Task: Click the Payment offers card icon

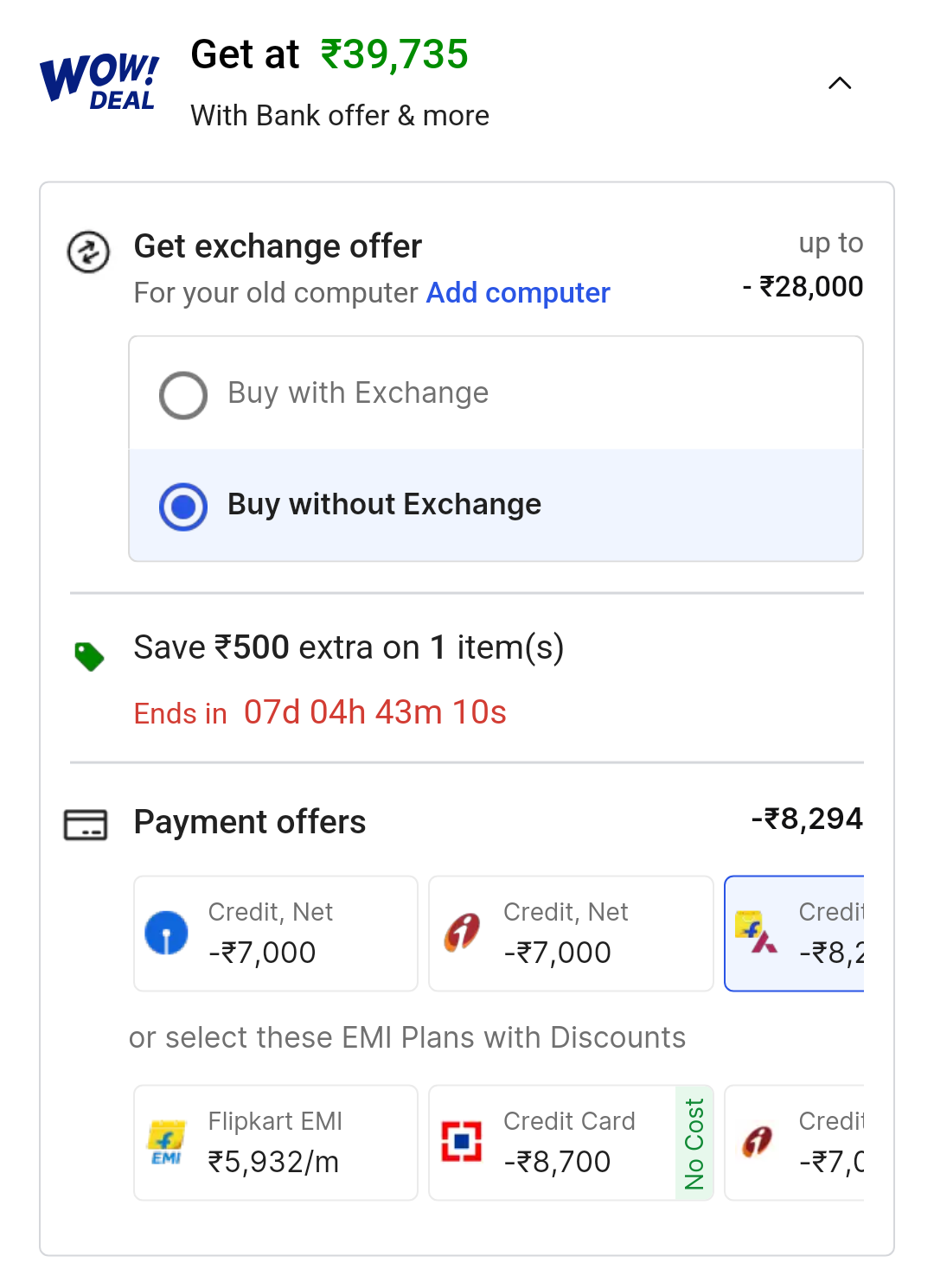Action: [x=86, y=825]
